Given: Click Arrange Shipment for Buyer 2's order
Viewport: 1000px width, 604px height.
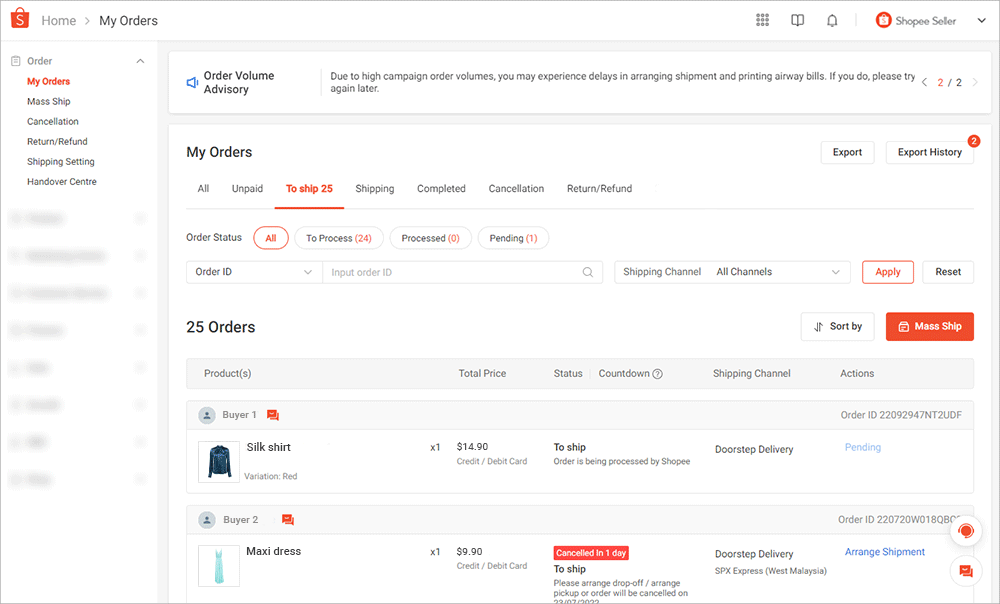Looking at the screenshot, I should pyautogui.click(x=885, y=551).
